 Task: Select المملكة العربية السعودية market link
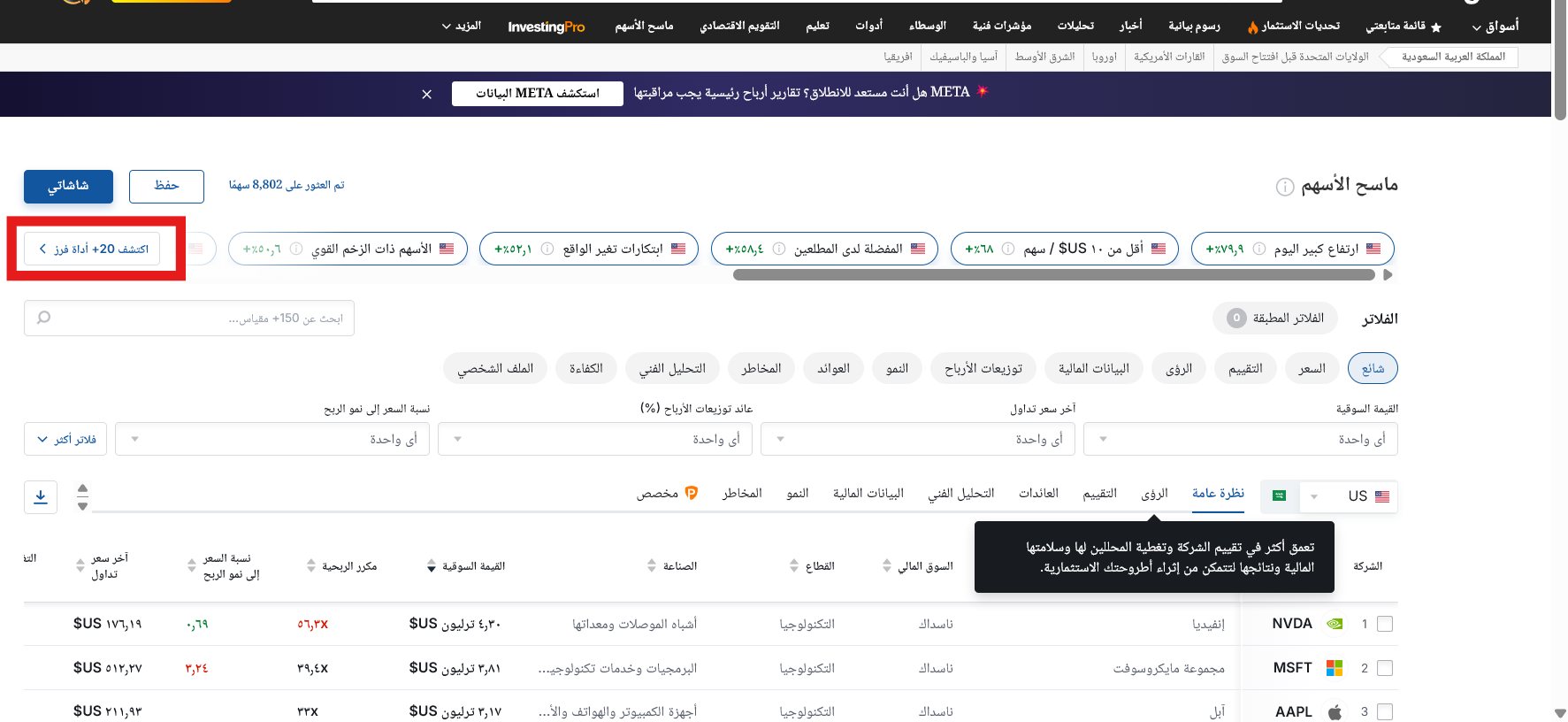click(x=1453, y=57)
